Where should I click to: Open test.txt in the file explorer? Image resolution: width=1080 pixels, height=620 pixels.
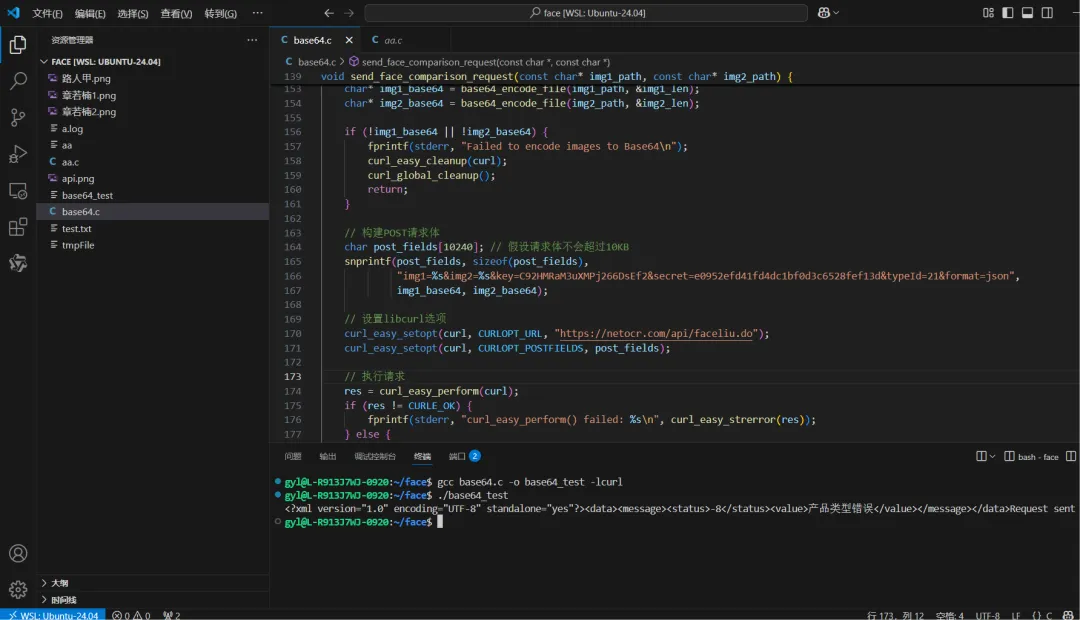77,228
